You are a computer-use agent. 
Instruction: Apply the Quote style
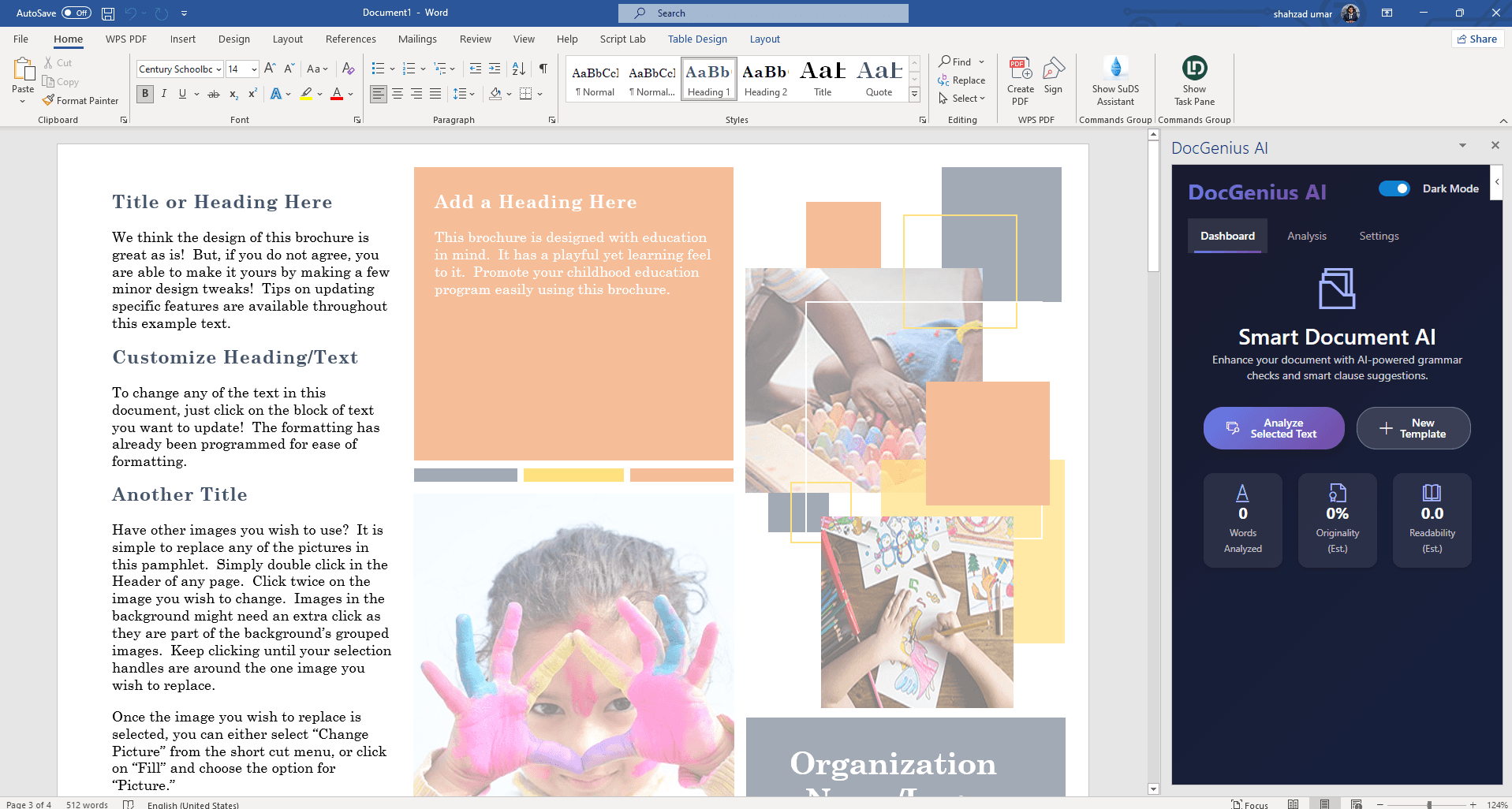pos(879,80)
